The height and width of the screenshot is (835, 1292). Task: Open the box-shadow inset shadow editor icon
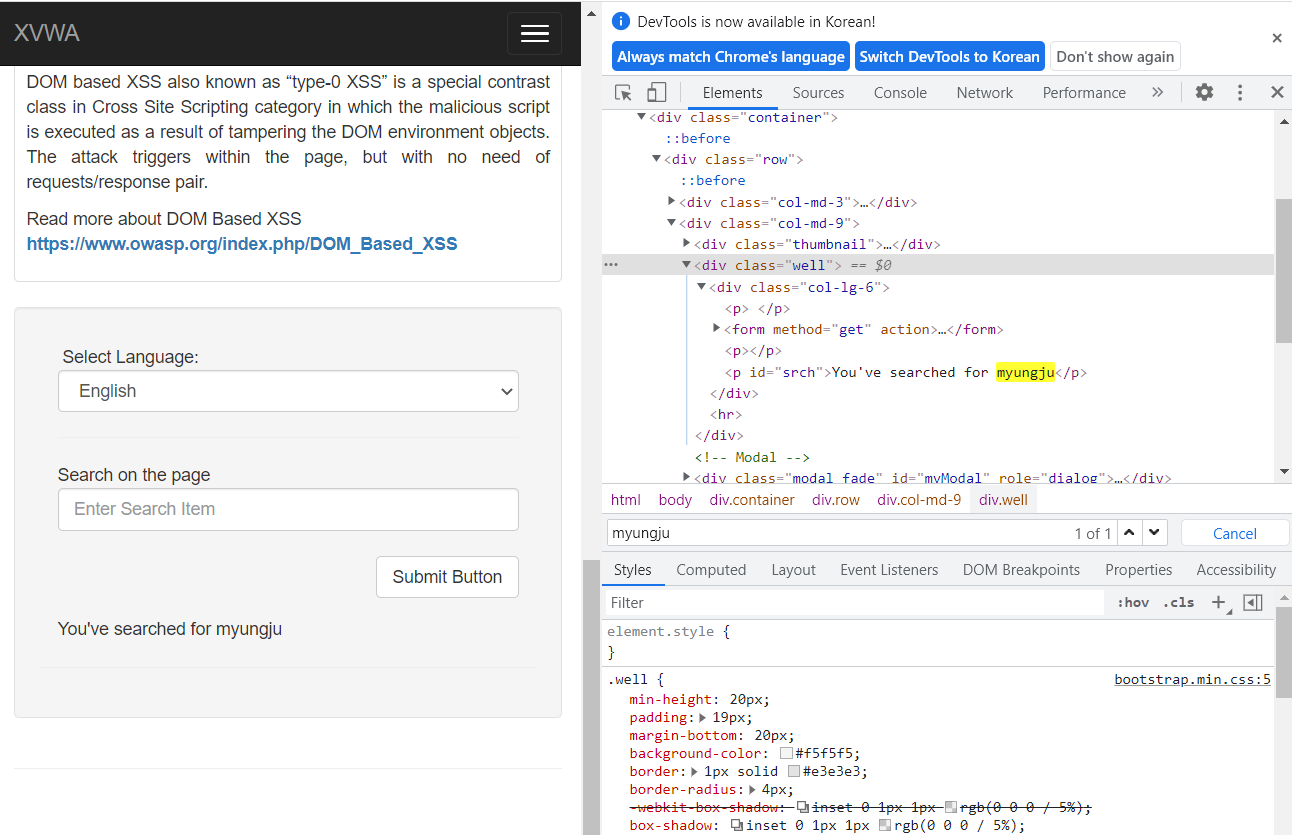tap(737, 826)
